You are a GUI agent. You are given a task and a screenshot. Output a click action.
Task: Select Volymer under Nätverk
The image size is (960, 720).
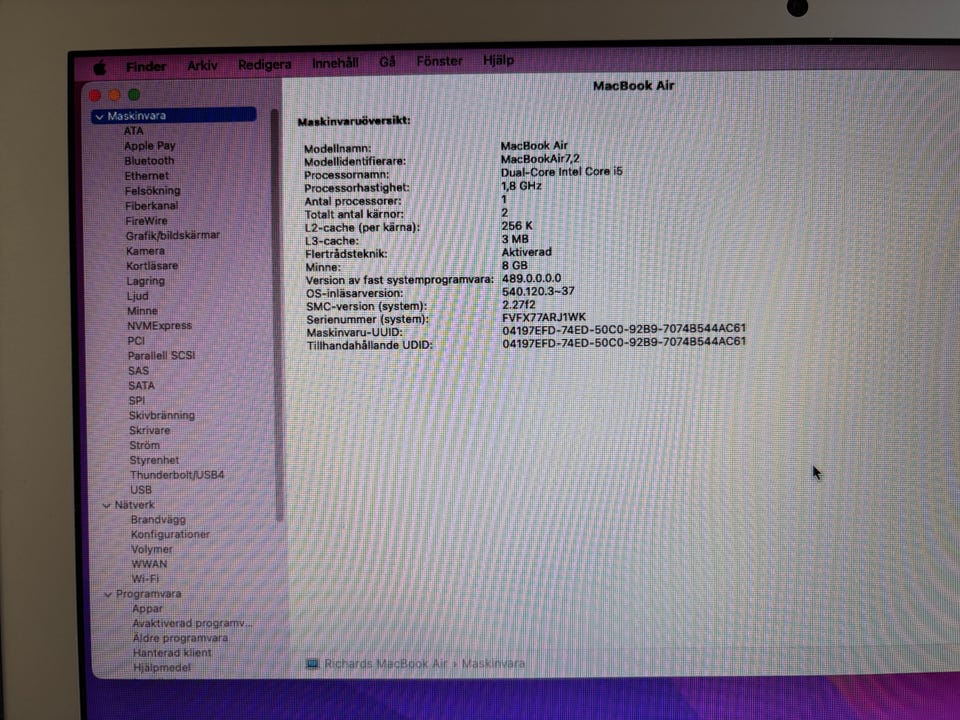[x=152, y=549]
